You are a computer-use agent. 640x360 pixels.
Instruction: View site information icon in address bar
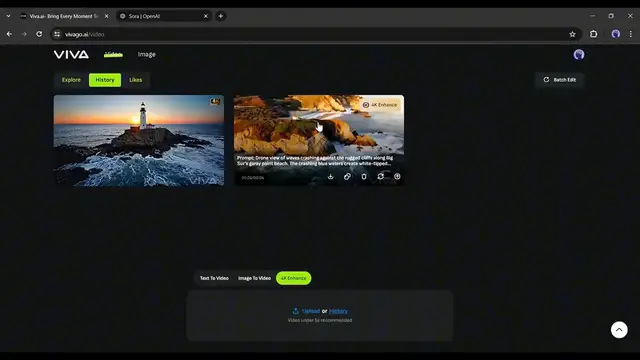point(57,34)
